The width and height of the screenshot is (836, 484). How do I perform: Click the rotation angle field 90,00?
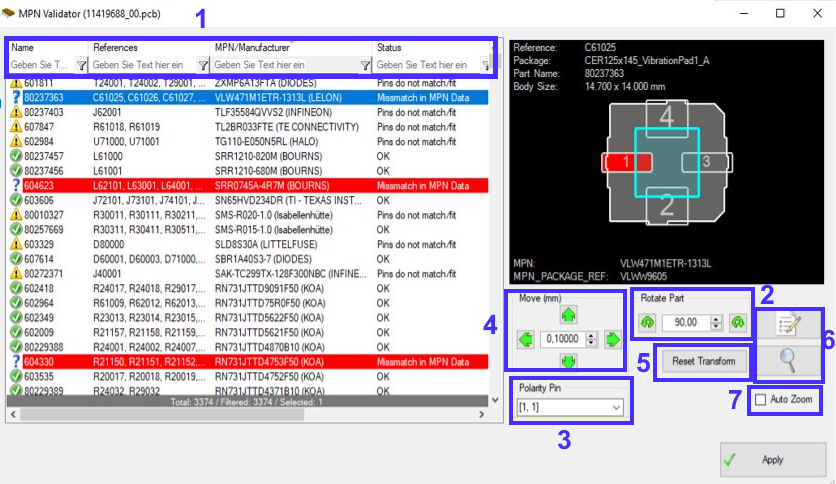click(686, 322)
